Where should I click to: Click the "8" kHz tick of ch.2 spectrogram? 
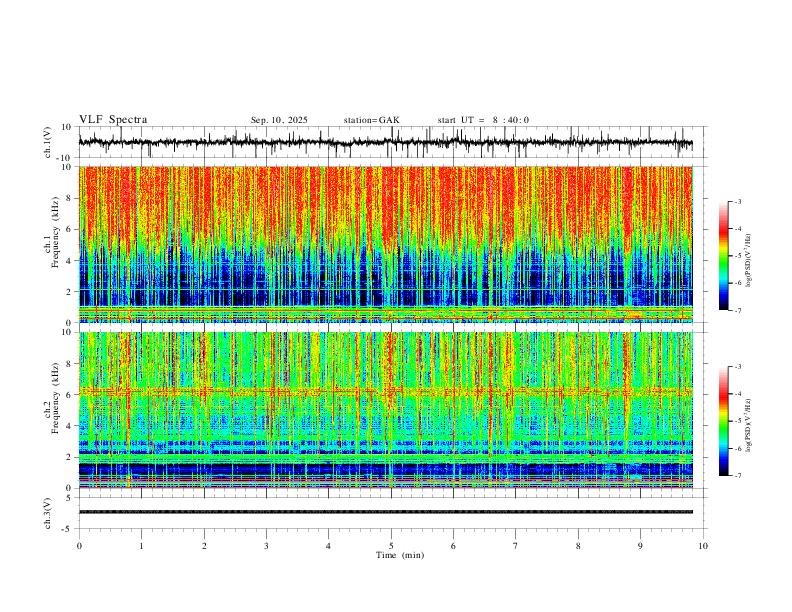tap(69, 363)
